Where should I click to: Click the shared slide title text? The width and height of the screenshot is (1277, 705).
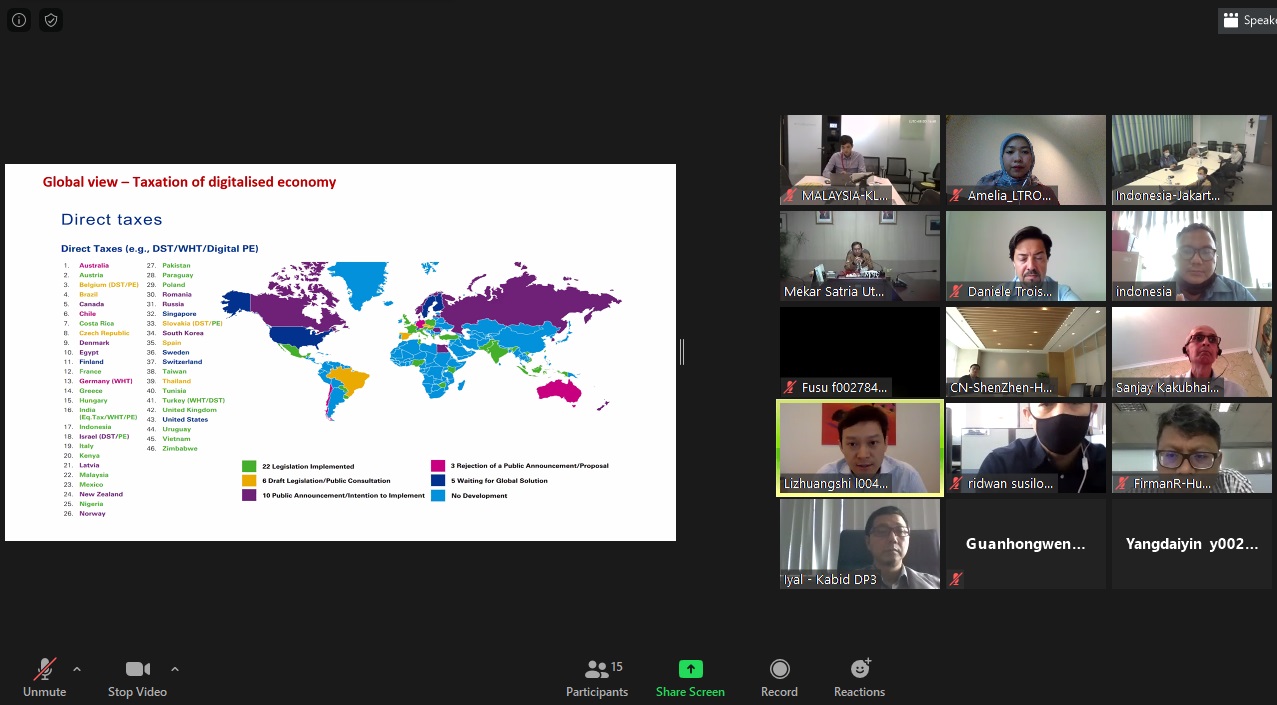tap(189, 182)
